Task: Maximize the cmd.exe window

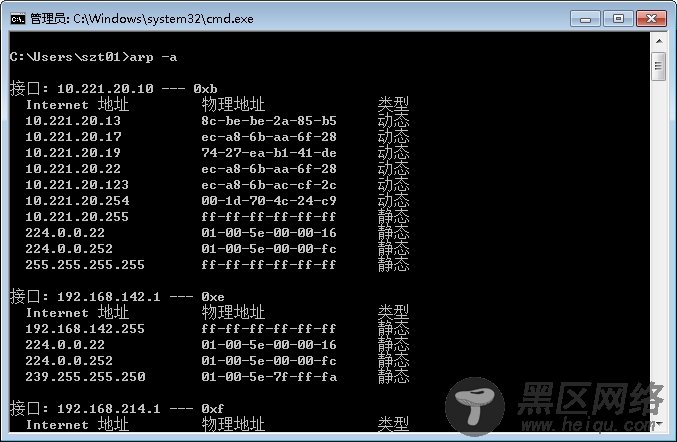Action: (618, 19)
